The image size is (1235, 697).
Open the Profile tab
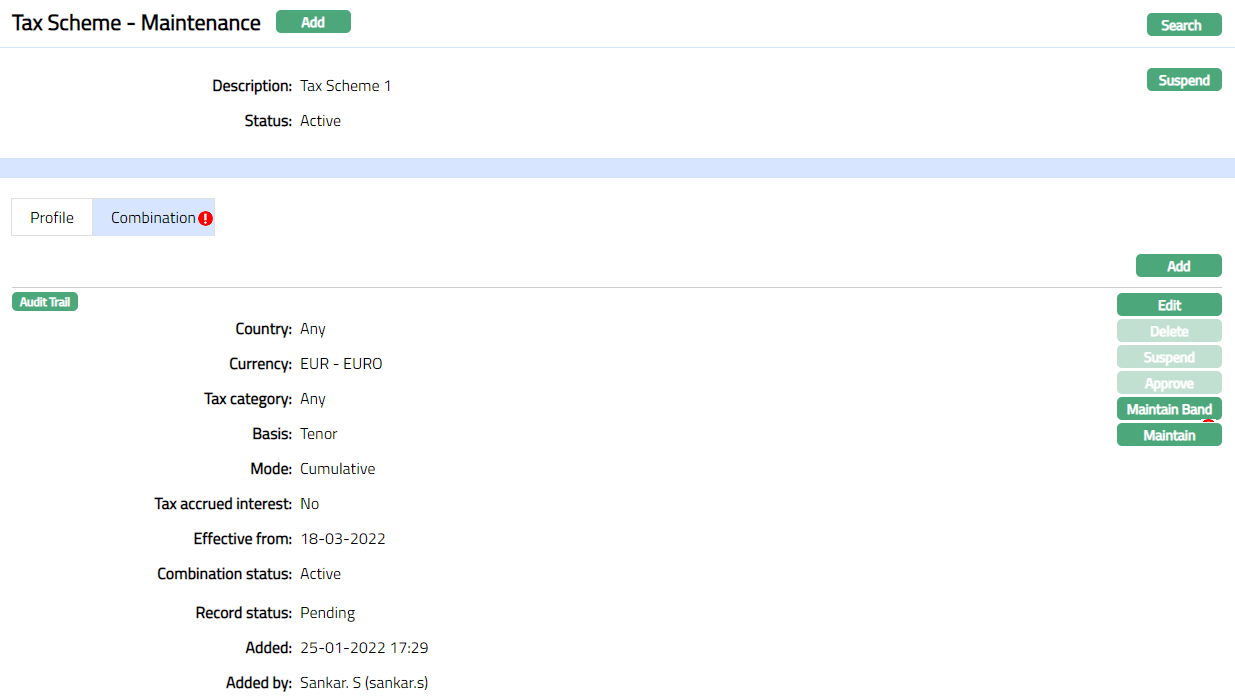point(52,217)
